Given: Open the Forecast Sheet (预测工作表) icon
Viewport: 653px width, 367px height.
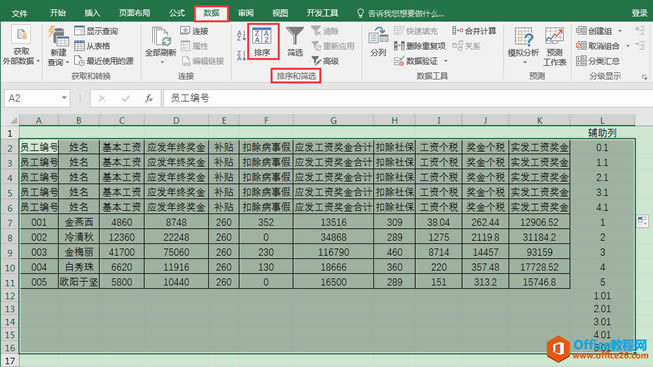Looking at the screenshot, I should (x=555, y=46).
